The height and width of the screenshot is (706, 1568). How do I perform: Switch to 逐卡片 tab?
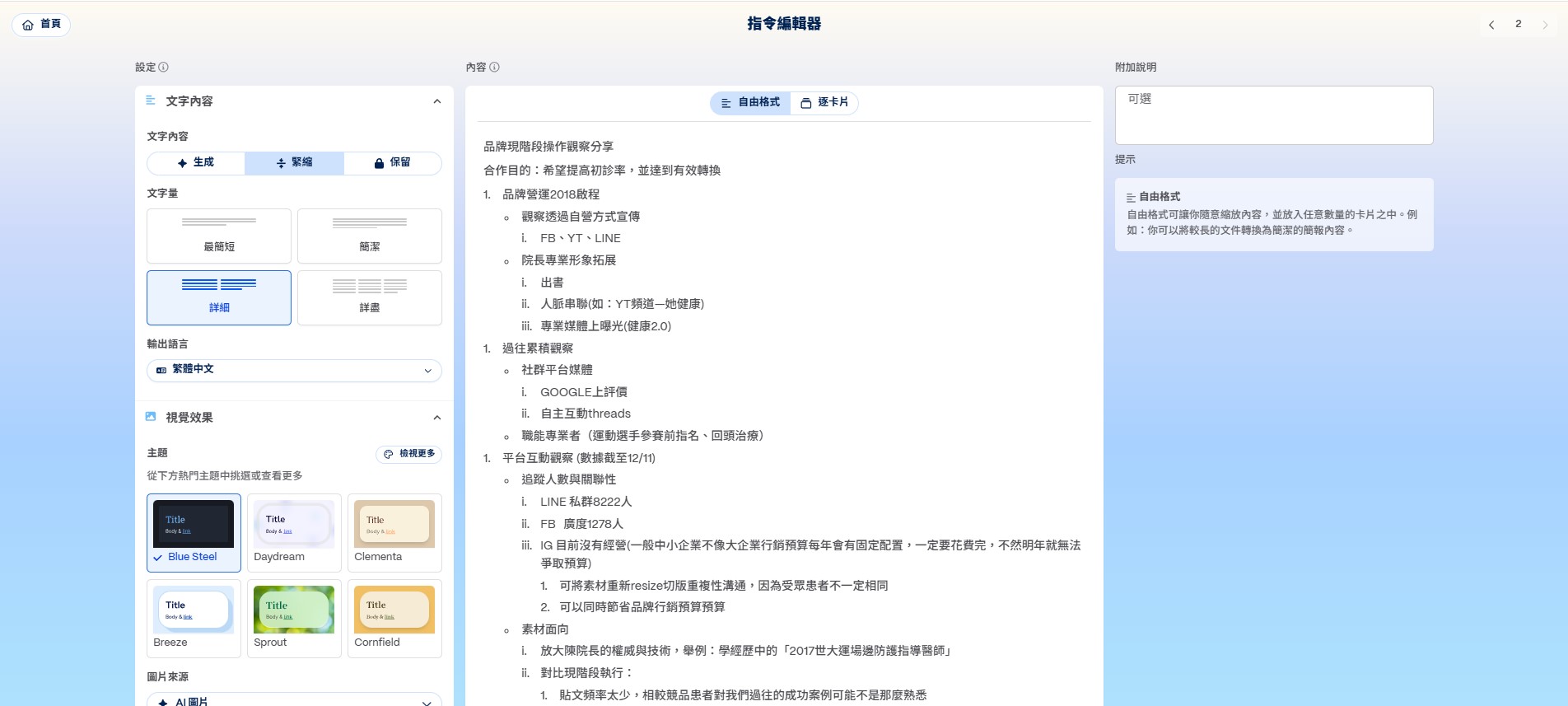tap(824, 103)
